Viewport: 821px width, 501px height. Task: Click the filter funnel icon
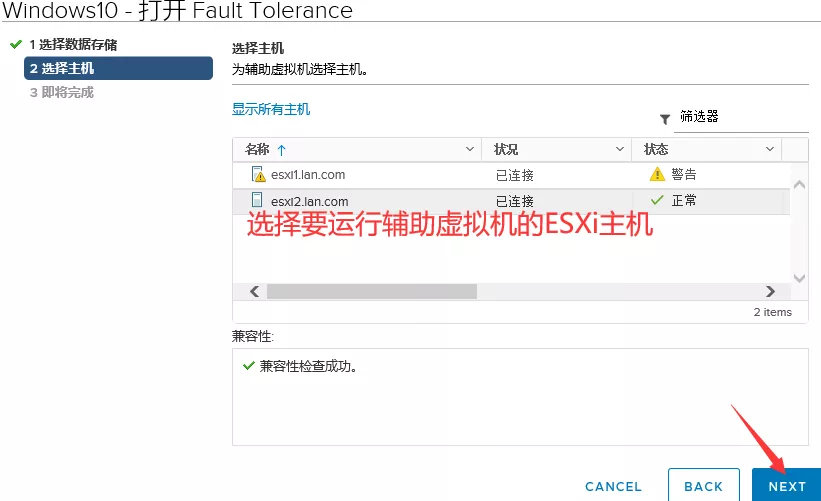(x=665, y=118)
